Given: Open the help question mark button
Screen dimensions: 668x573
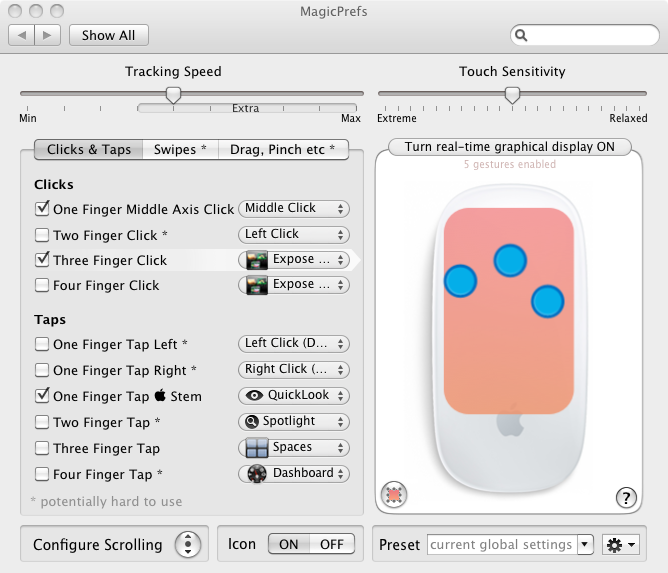Looking at the screenshot, I should [626, 497].
